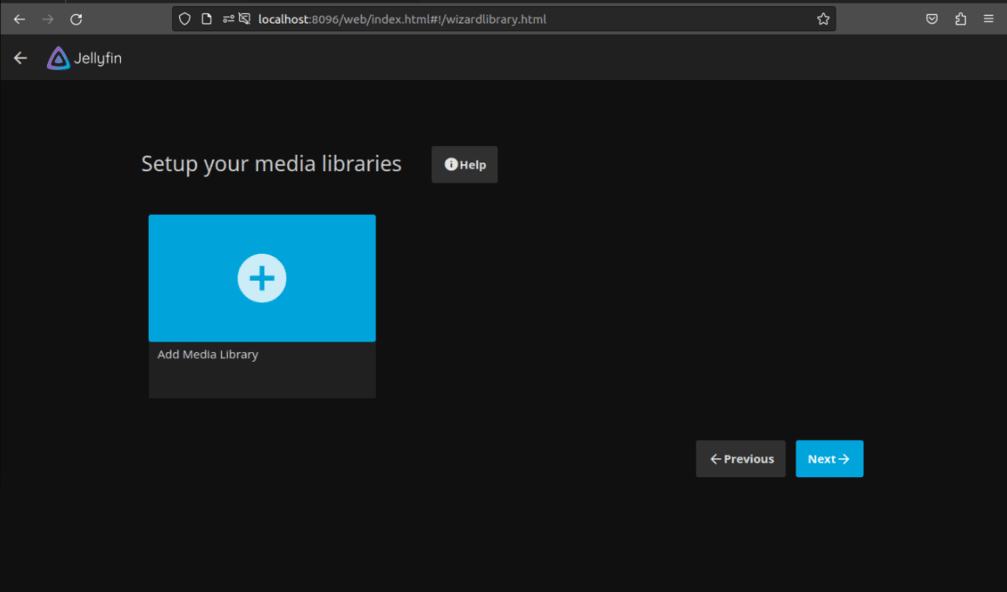
Task: Open the shield tracking protection icon
Action: coord(185,19)
